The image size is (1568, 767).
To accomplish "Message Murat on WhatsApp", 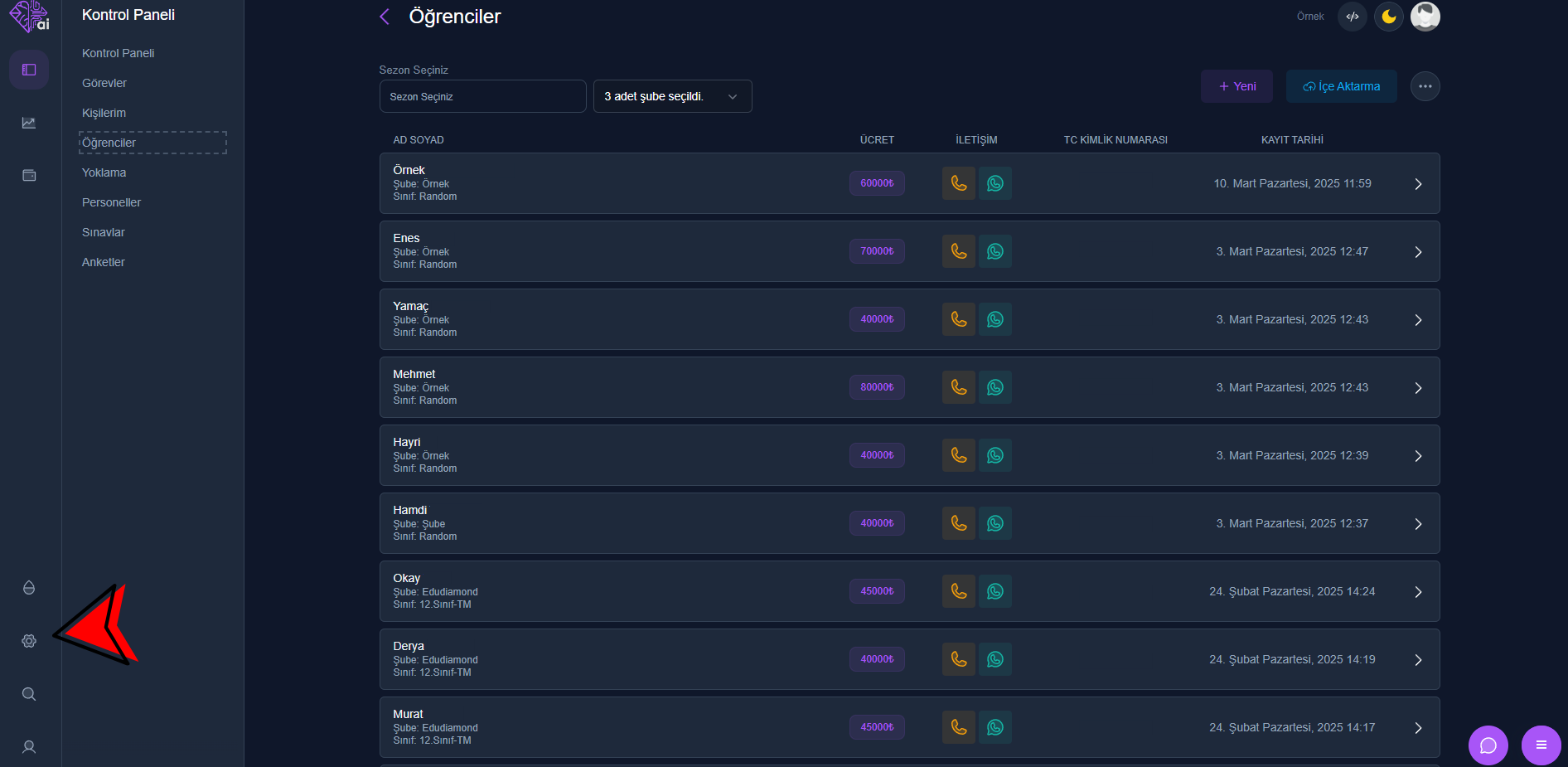I will pos(995,727).
